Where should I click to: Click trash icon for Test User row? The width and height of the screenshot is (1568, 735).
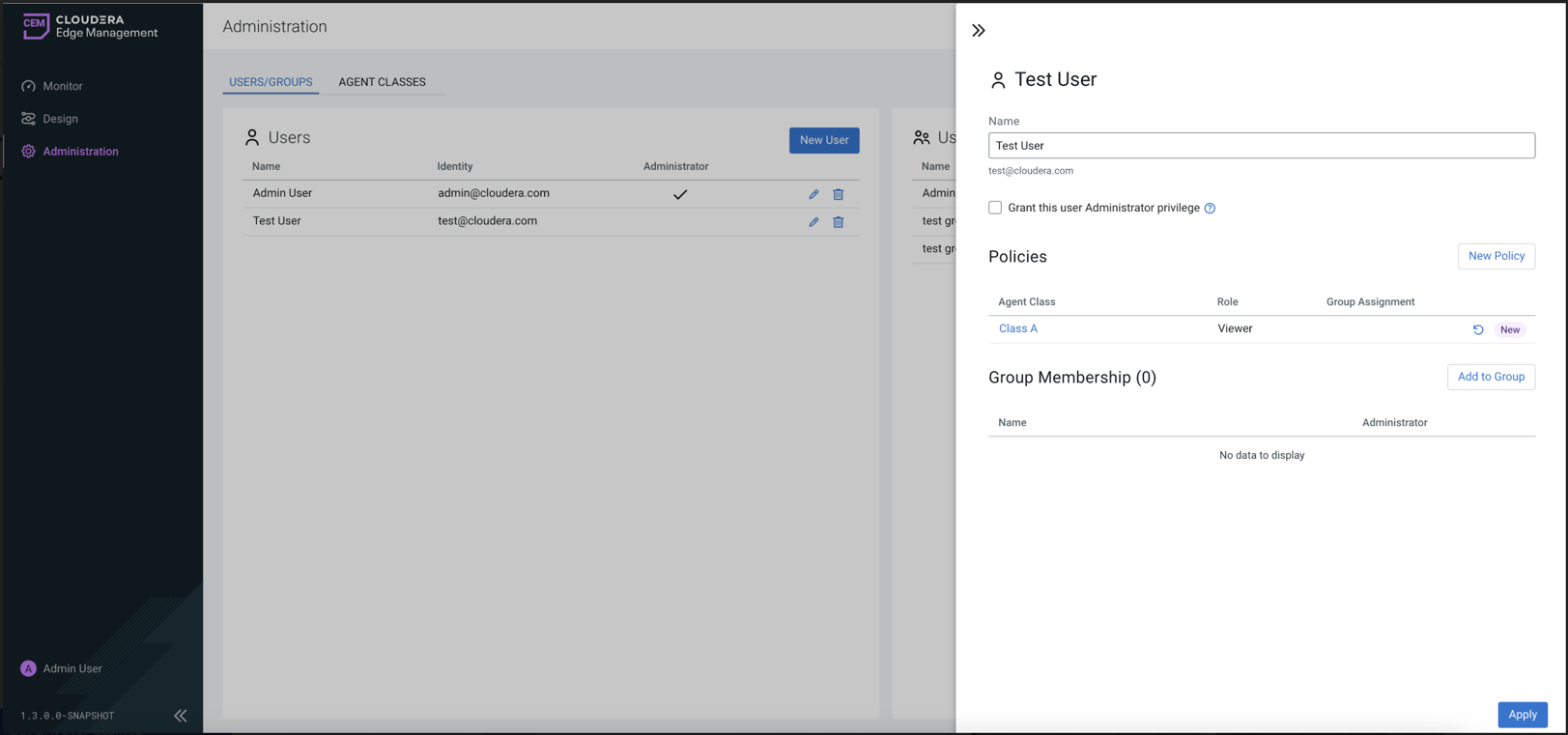(839, 222)
